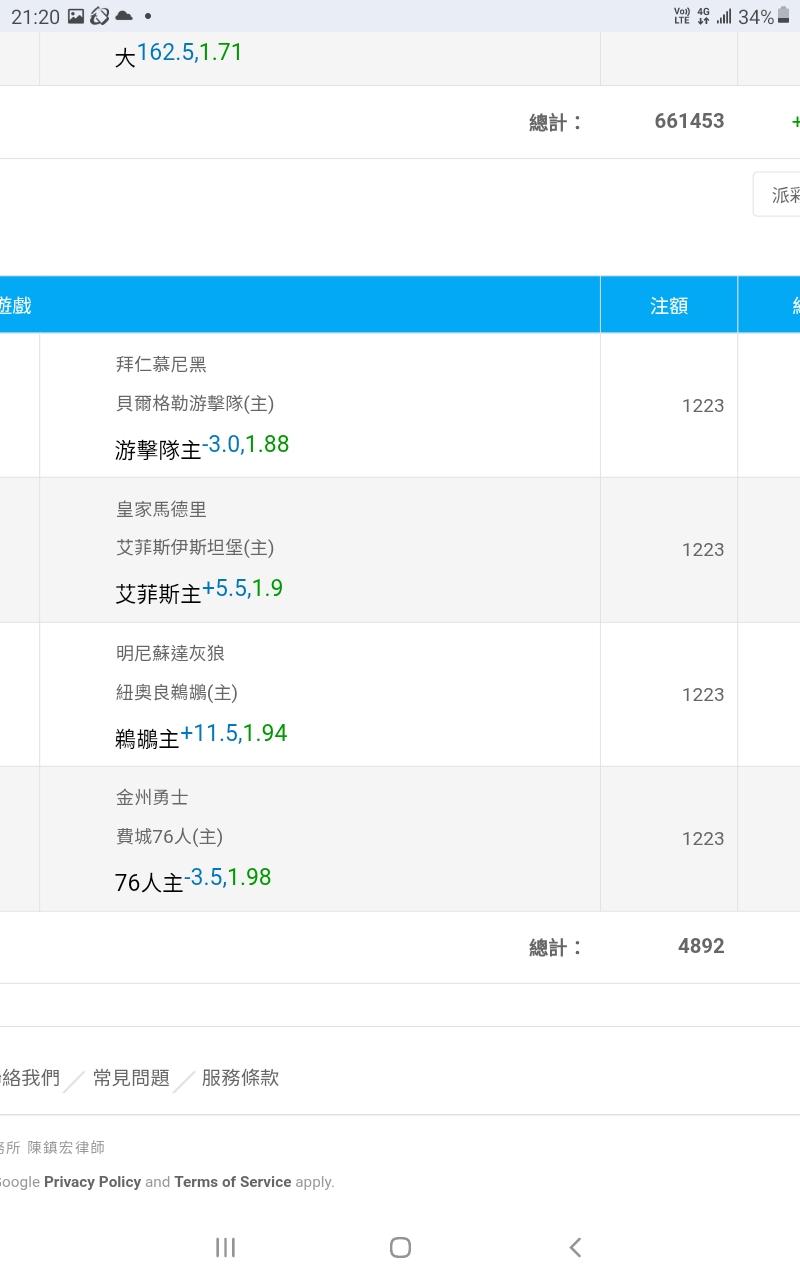The image size is (800, 1280).
Task: Select the 游擊隊主 -3.0,1.88 bet line
Action: click(202, 447)
